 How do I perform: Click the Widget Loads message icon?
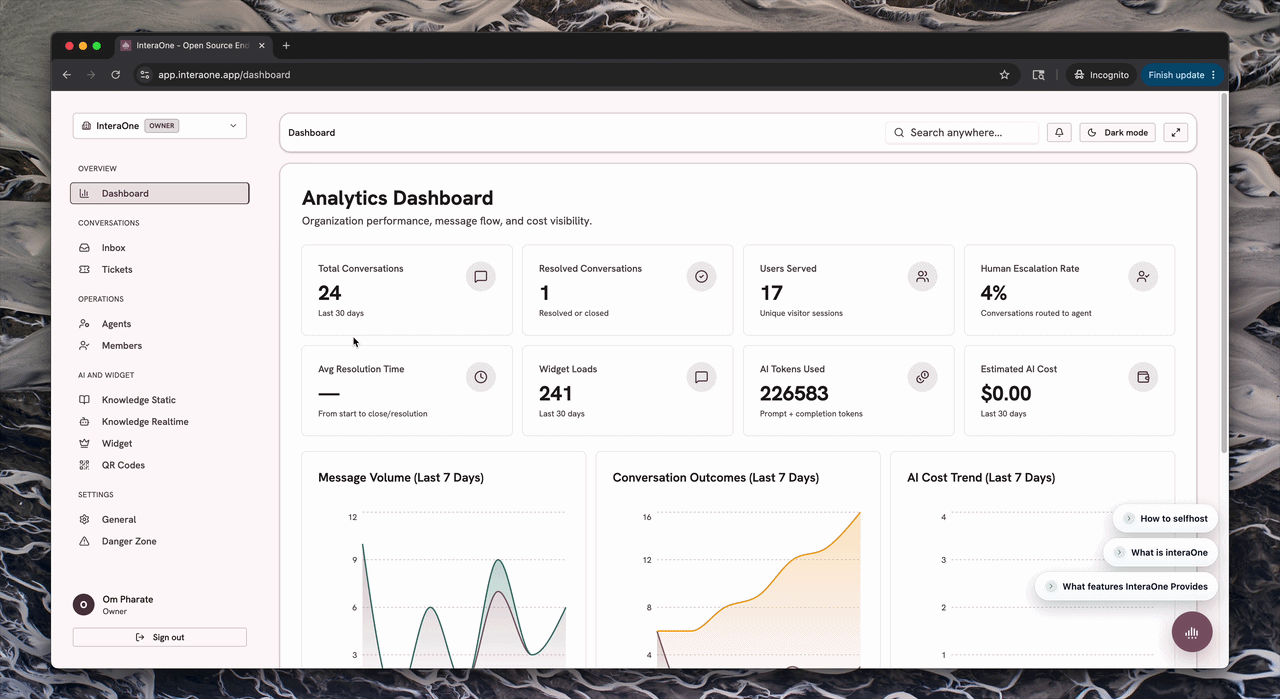pyautogui.click(x=702, y=377)
